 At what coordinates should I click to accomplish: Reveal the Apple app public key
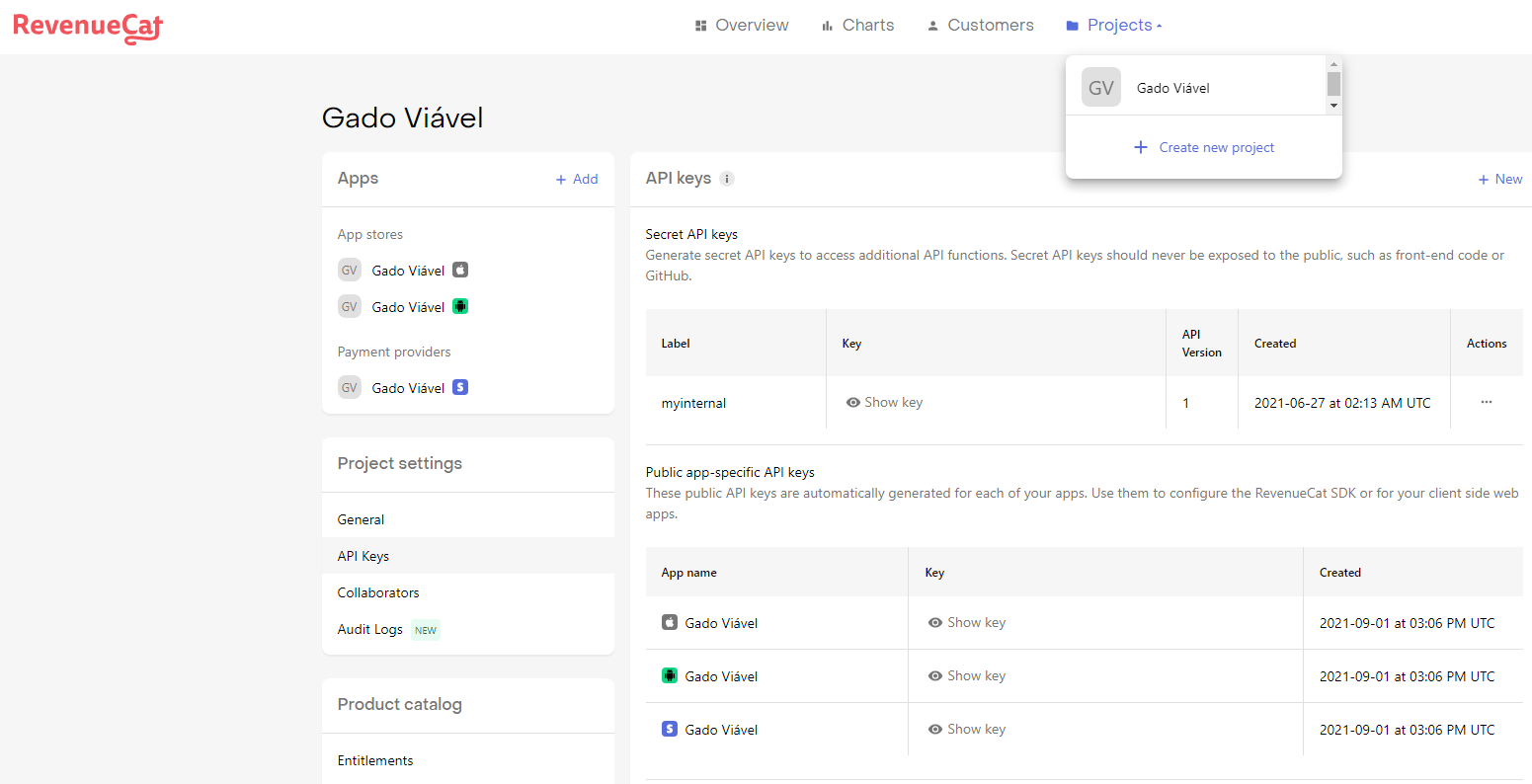click(x=967, y=623)
